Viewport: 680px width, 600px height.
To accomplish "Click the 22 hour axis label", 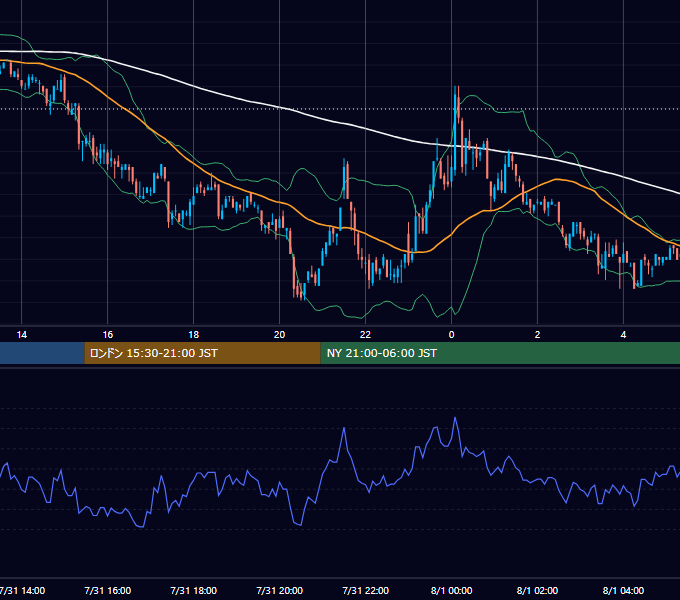I will point(365,335).
